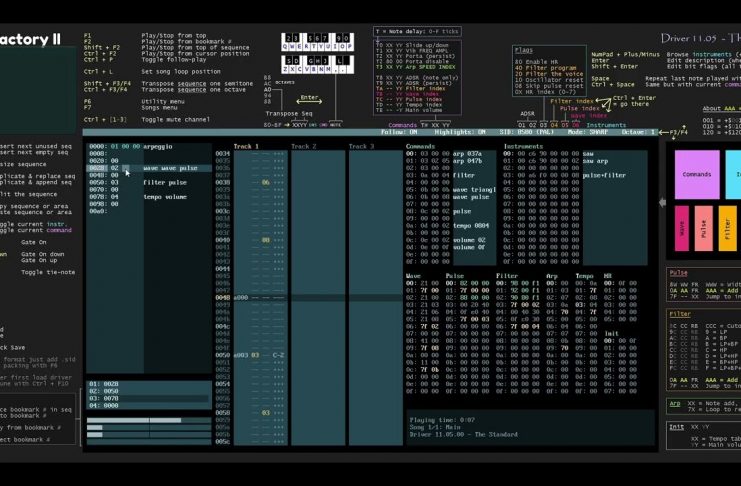Click order list entry 02: 0050
This screenshot has height=486, width=741.
pos(104,390)
